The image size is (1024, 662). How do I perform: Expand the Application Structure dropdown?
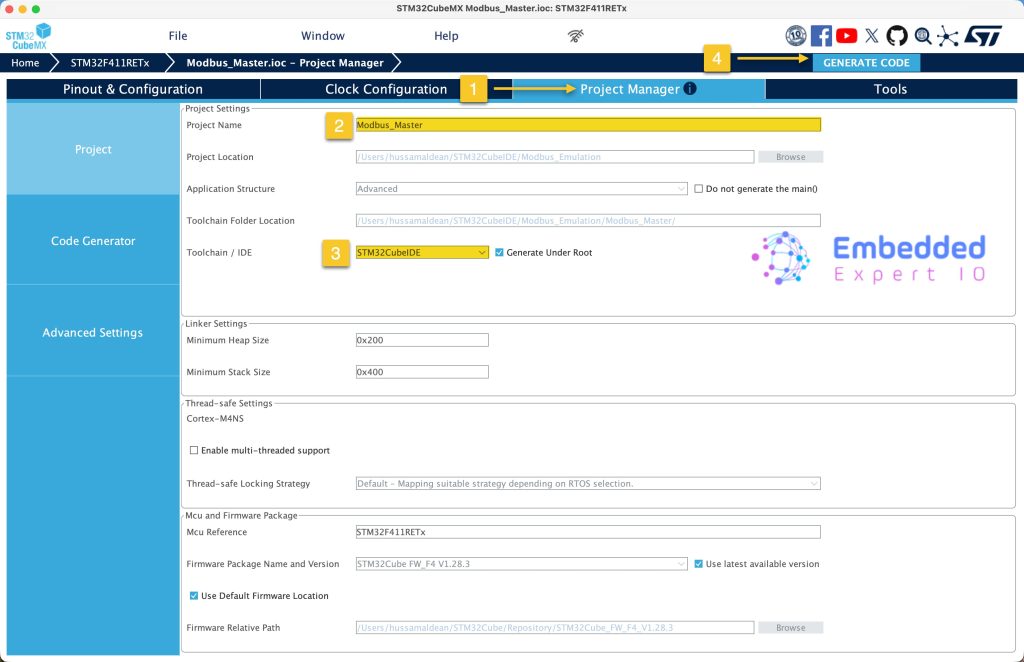521,189
